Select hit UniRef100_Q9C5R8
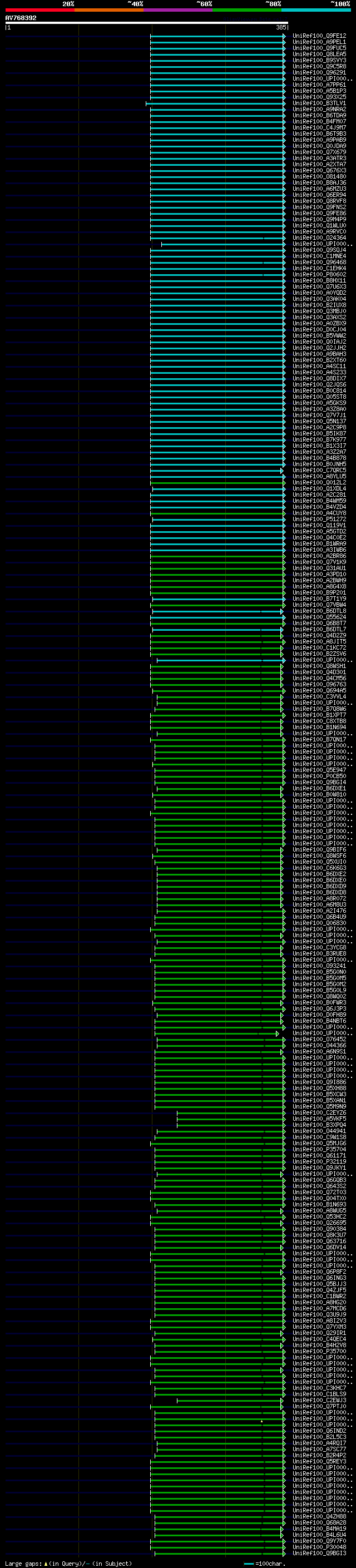 click(x=319, y=66)
